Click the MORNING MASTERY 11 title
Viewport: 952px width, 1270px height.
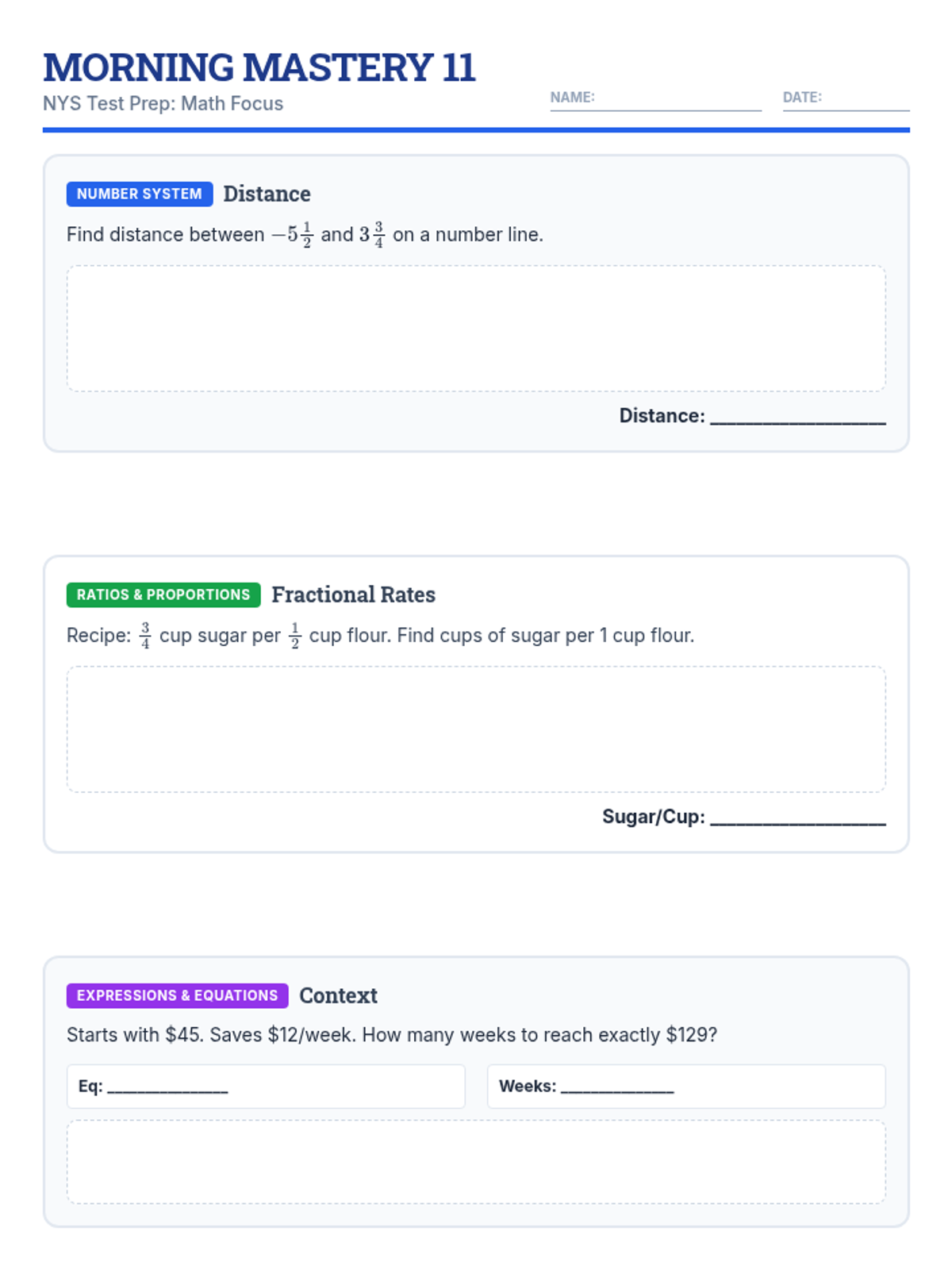pos(259,67)
